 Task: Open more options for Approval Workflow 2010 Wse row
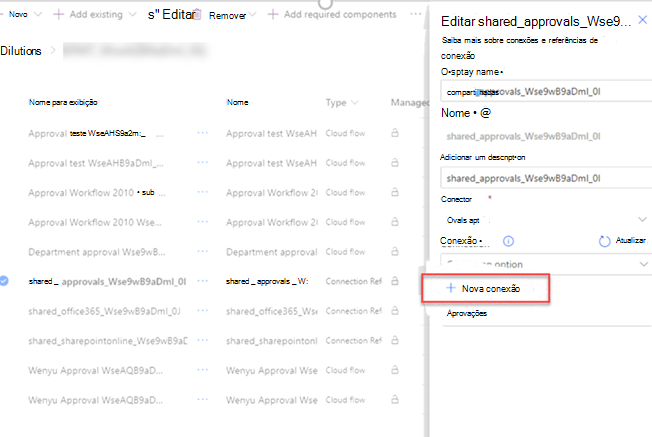[x=203, y=222]
